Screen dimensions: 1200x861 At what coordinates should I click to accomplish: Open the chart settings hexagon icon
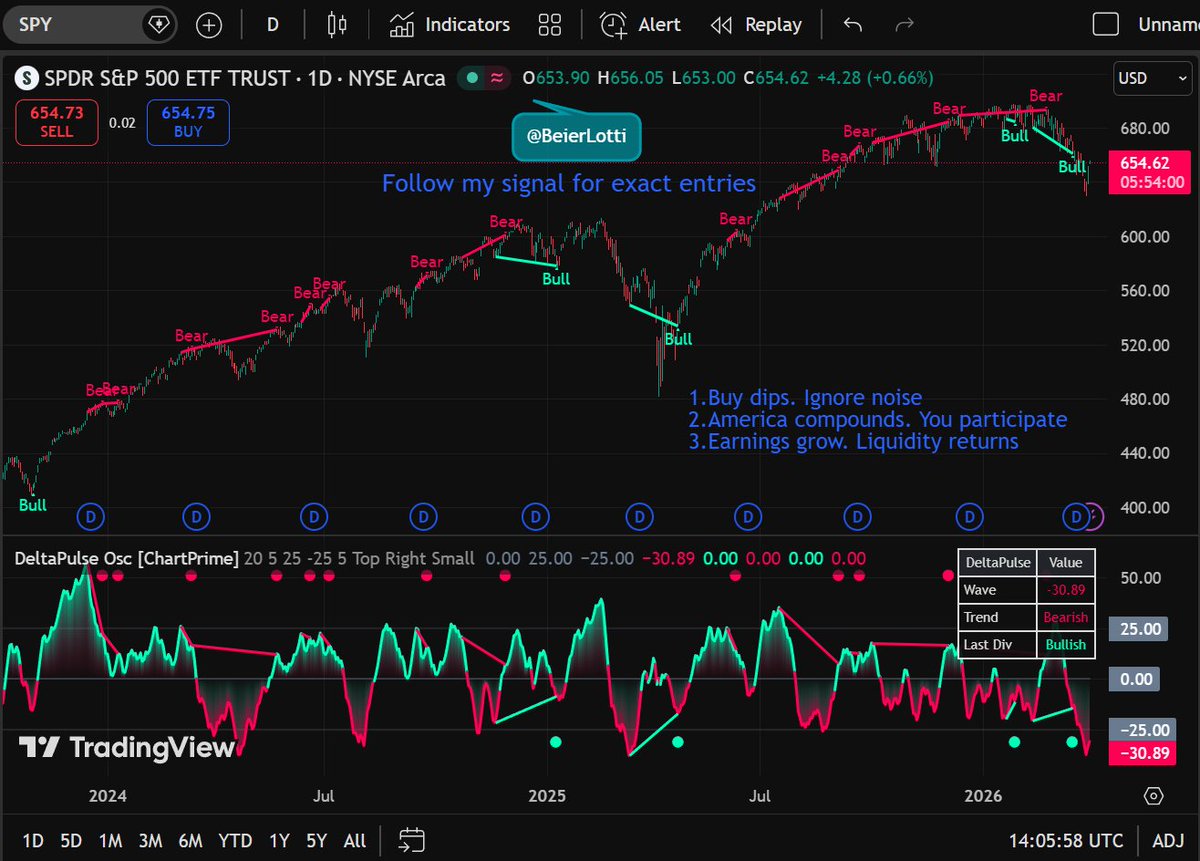(x=1154, y=796)
